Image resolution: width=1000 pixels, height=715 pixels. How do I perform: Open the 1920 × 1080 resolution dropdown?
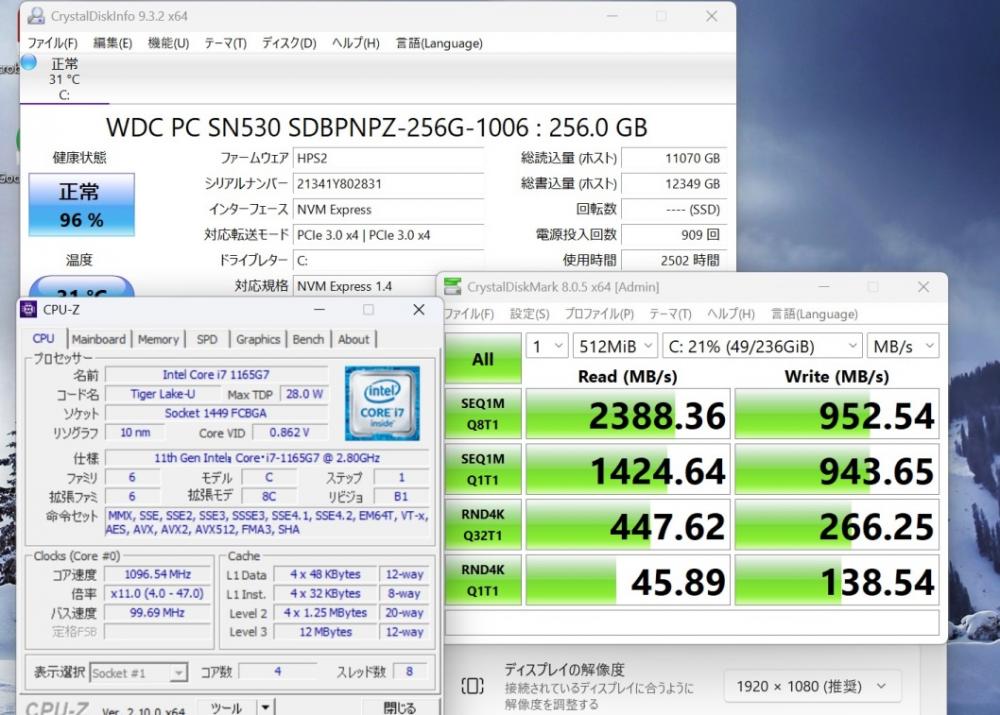point(812,686)
